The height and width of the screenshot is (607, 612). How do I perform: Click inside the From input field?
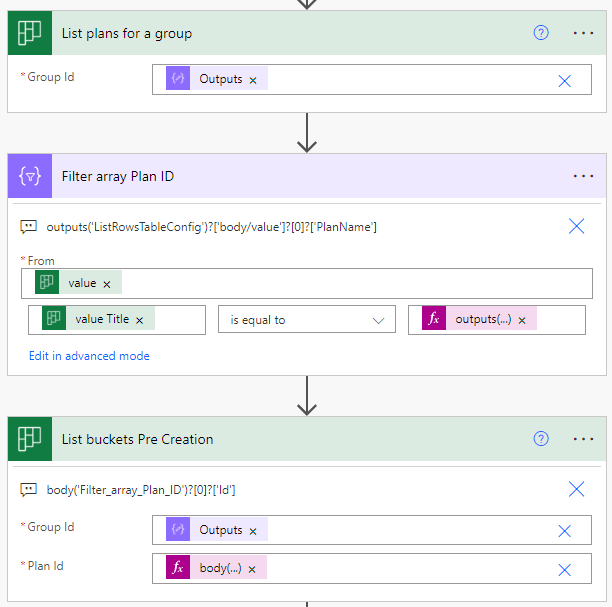click(350, 284)
